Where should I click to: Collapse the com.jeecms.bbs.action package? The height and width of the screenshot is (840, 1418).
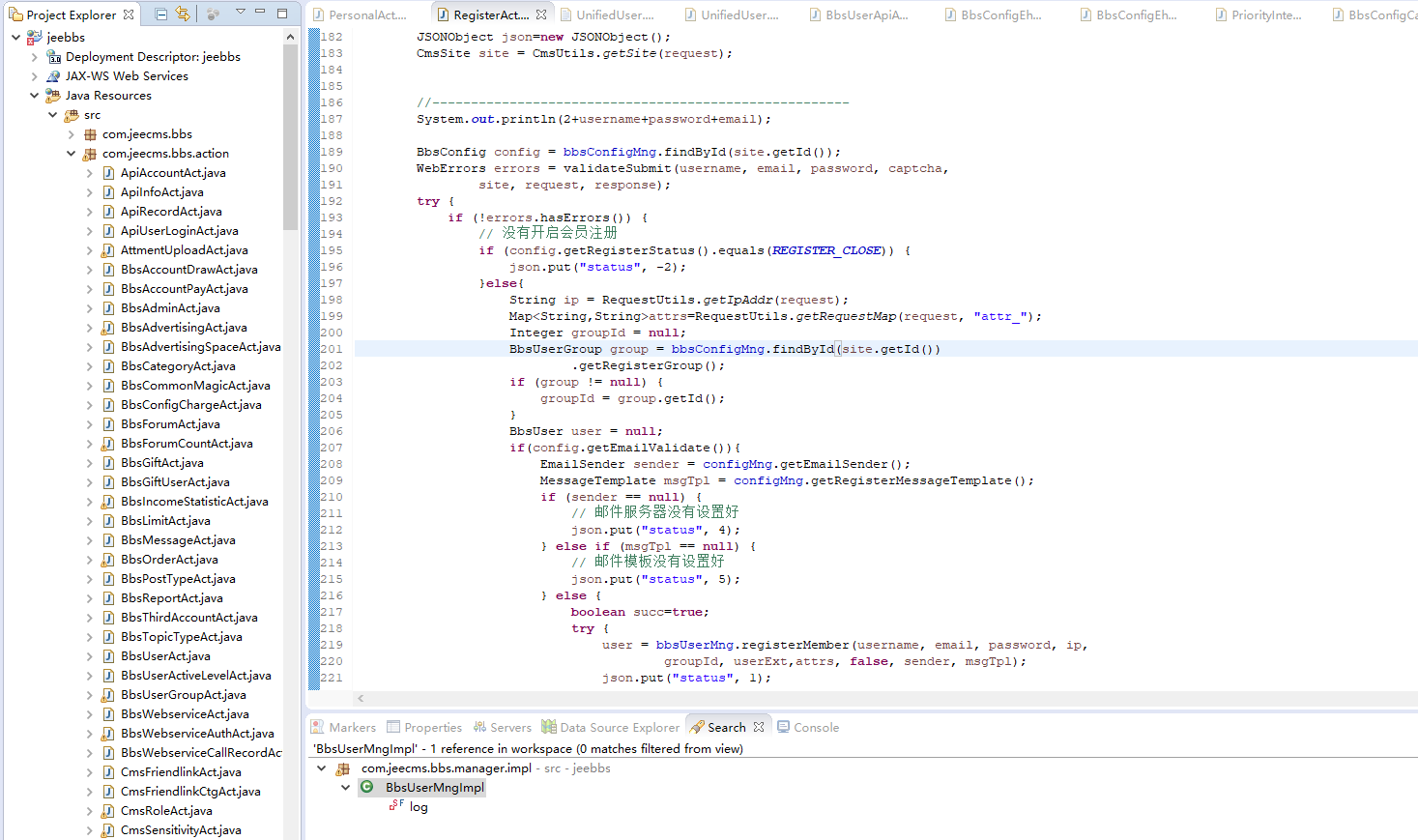[x=71, y=154]
